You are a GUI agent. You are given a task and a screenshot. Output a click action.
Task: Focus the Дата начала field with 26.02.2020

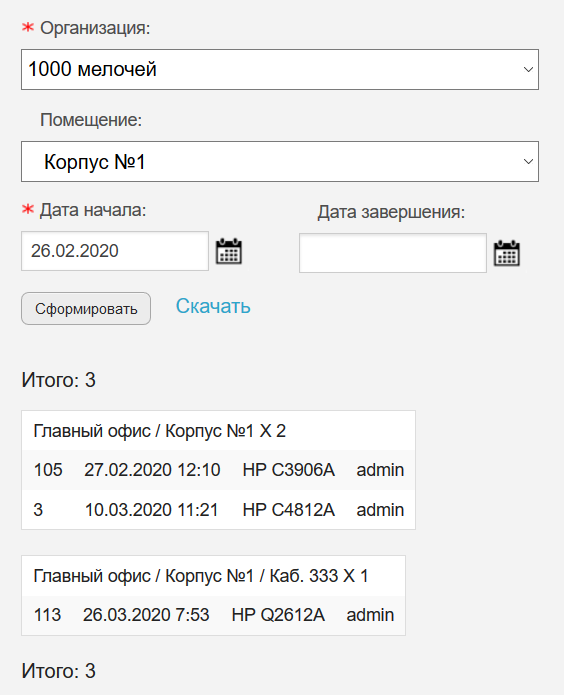[x=115, y=251]
